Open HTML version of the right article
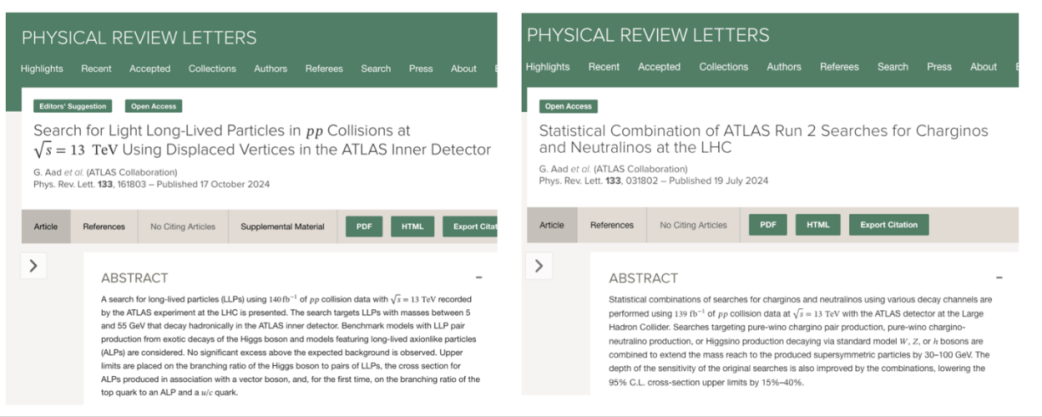1042x417 pixels. 817,225
